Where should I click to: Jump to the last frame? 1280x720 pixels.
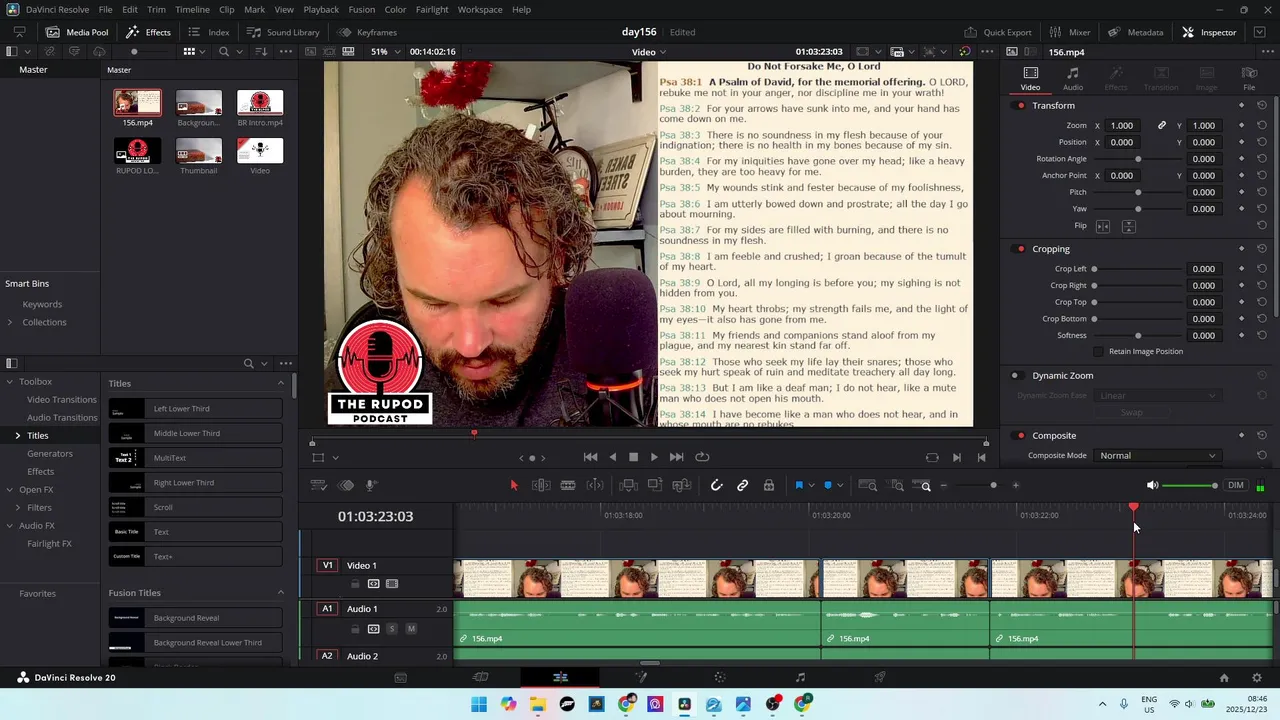tap(676, 457)
